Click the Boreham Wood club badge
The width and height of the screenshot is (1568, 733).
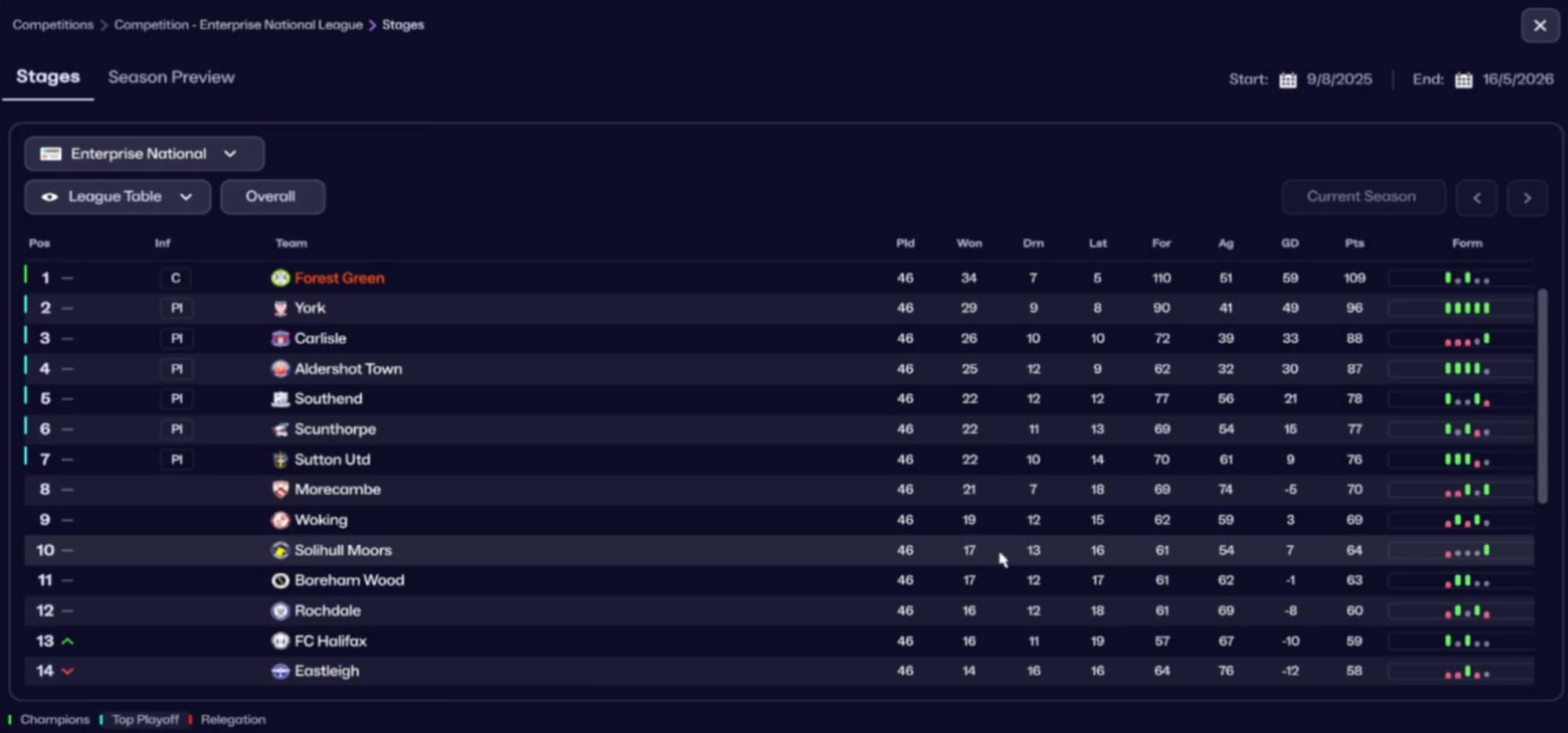[x=280, y=581]
